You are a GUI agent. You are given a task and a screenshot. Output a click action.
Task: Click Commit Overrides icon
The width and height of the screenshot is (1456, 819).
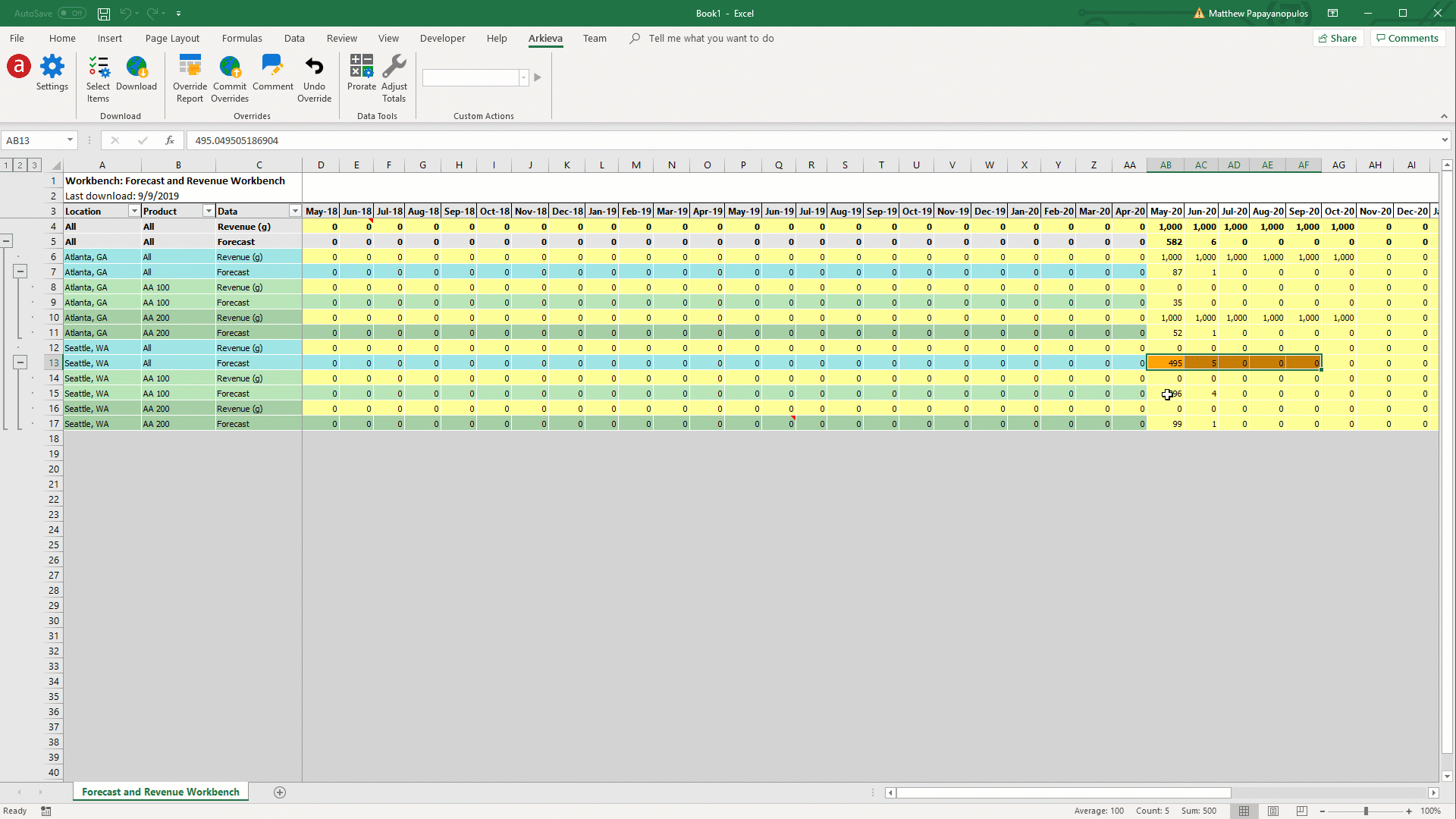point(230,67)
